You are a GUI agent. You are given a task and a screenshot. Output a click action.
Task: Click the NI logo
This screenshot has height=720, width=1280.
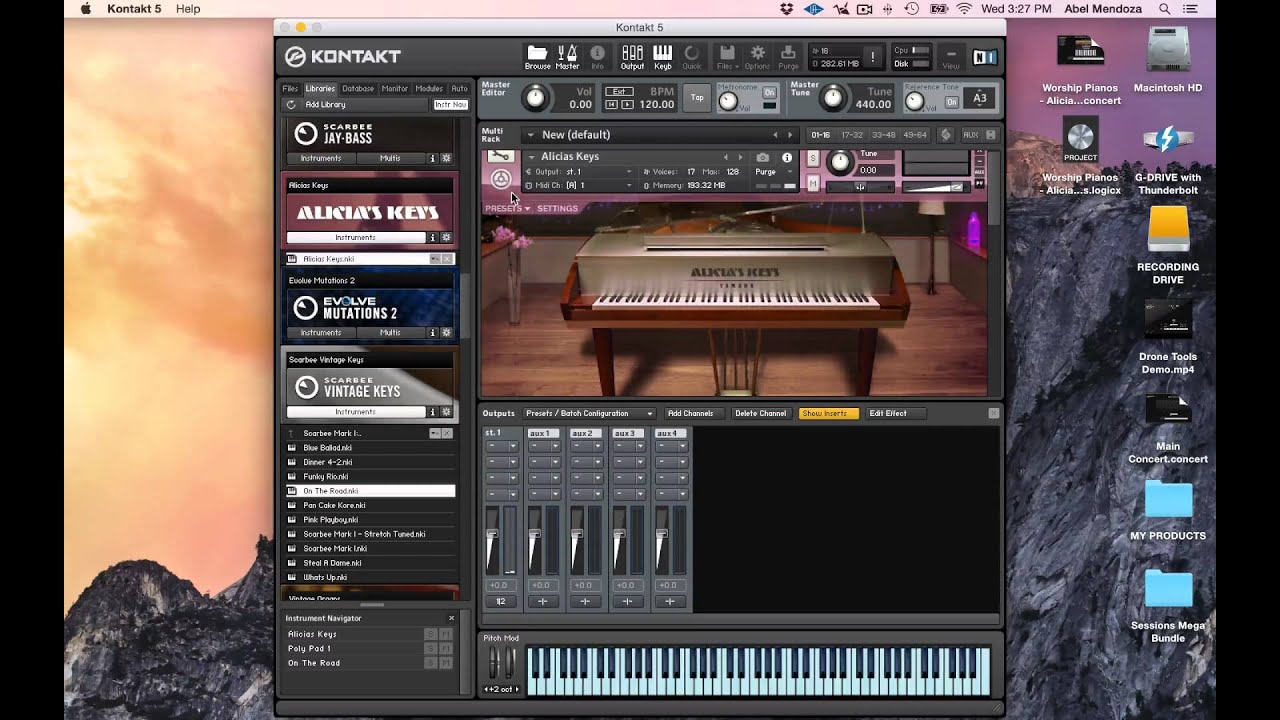pos(984,57)
